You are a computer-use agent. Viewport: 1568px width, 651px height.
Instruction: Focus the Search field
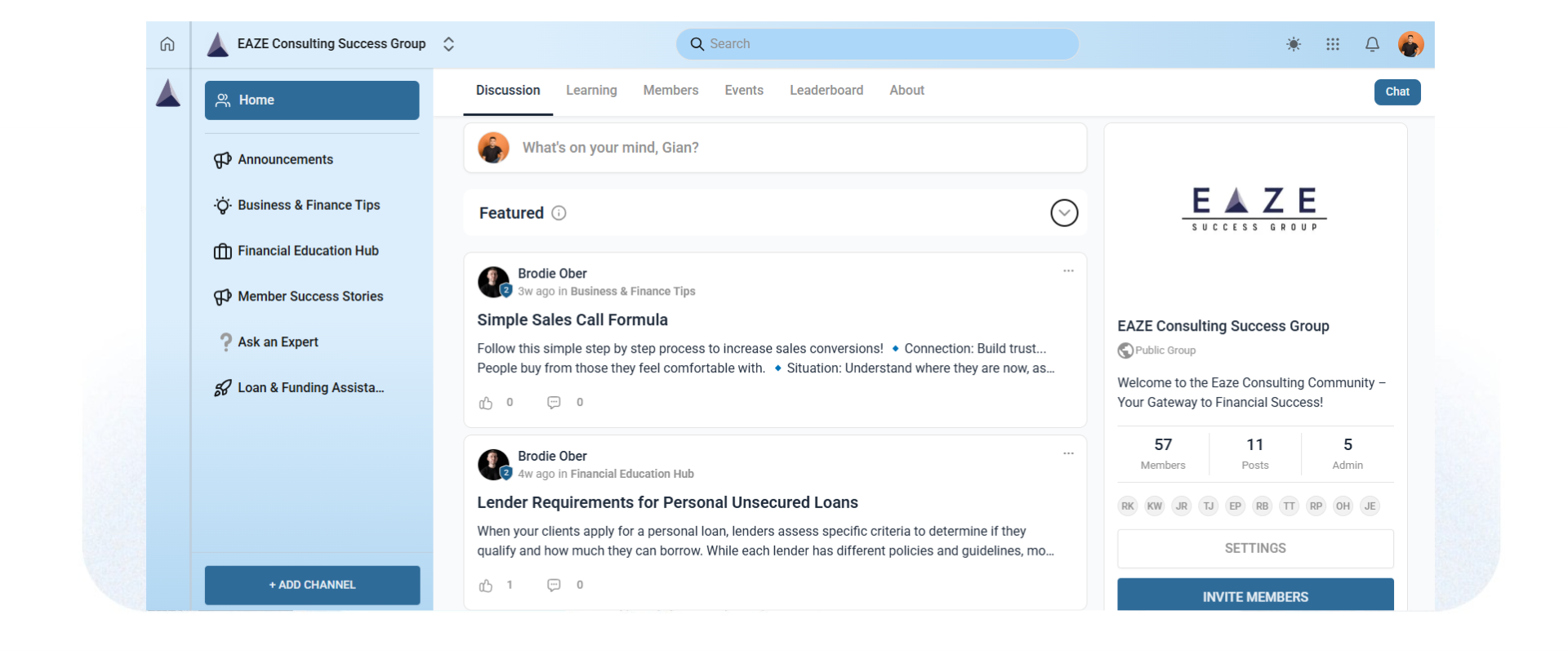coord(877,44)
